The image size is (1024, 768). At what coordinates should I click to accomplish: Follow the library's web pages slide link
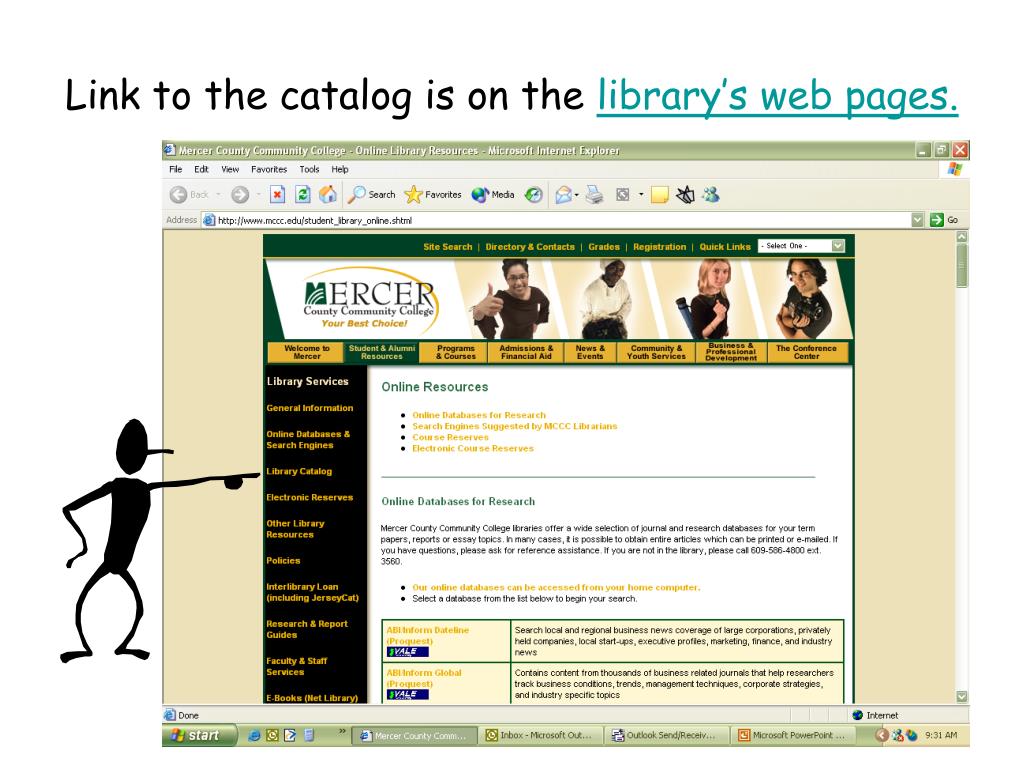[777, 95]
